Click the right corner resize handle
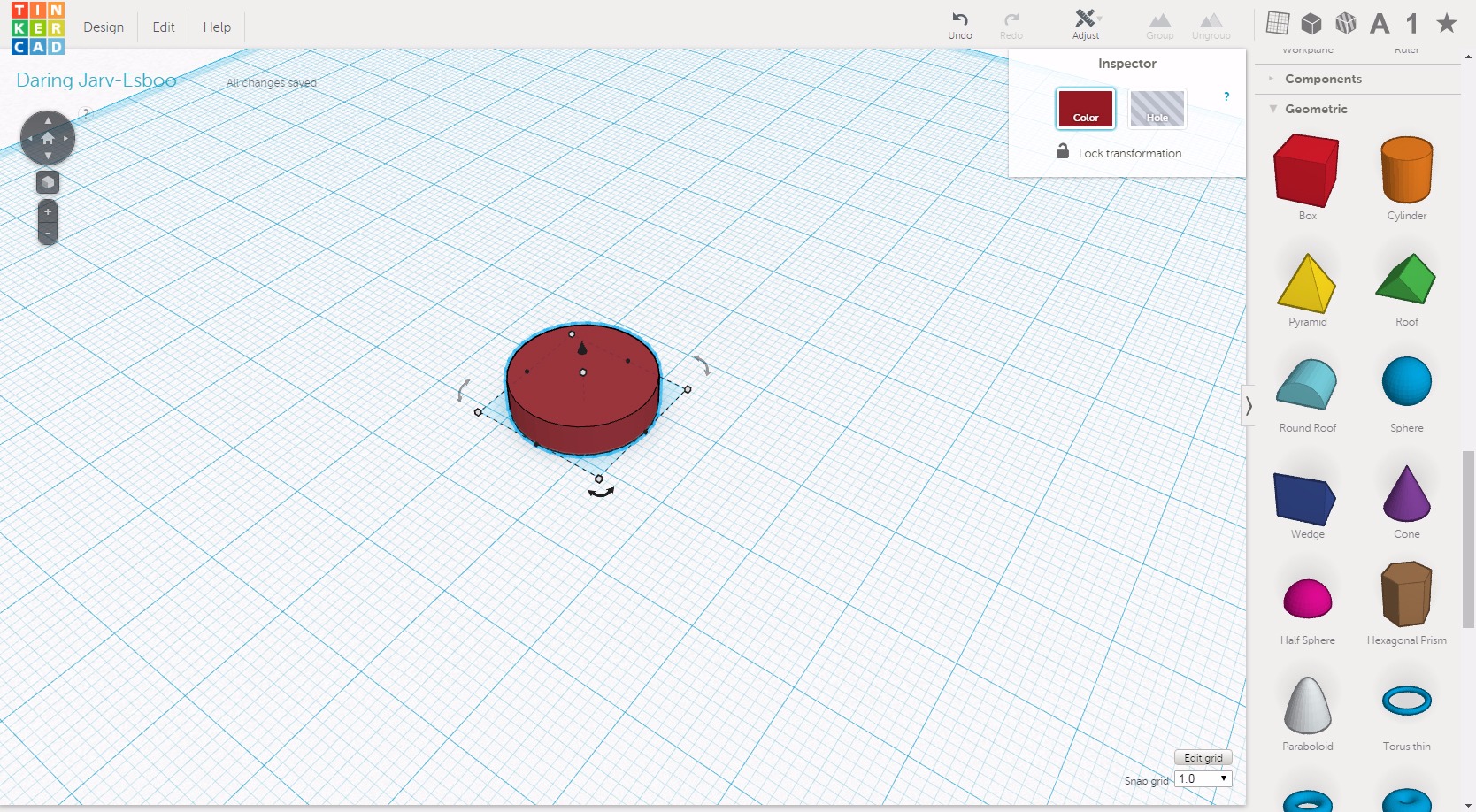This screenshot has width=1476, height=812. pyautogui.click(x=688, y=389)
